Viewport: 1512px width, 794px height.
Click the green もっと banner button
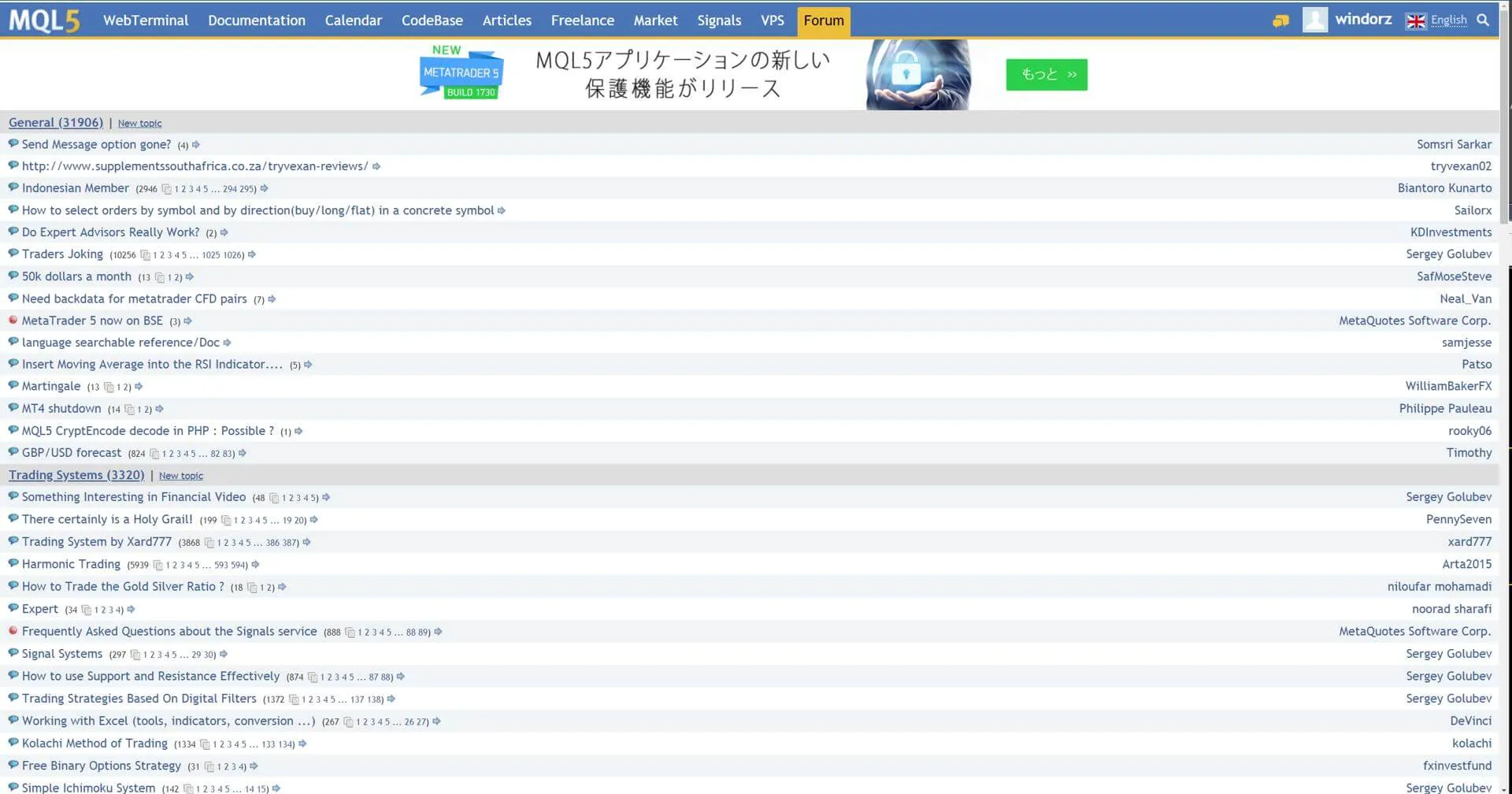click(1047, 75)
